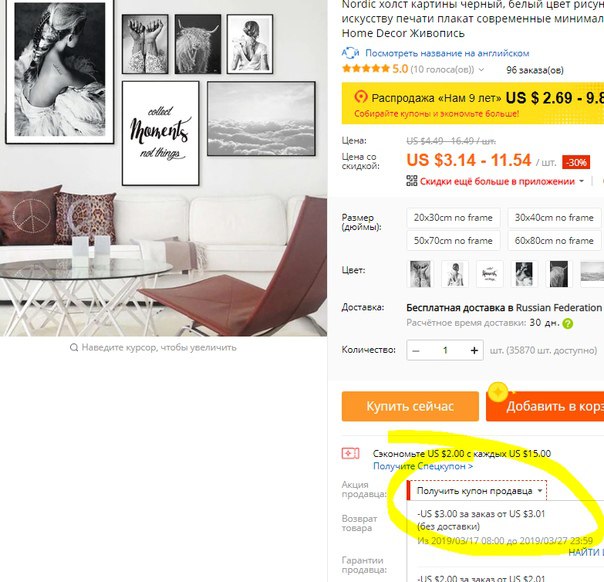Viewport: 604px width, 582px height.
Task: Click the QR code icon for app discounts
Action: click(412, 181)
